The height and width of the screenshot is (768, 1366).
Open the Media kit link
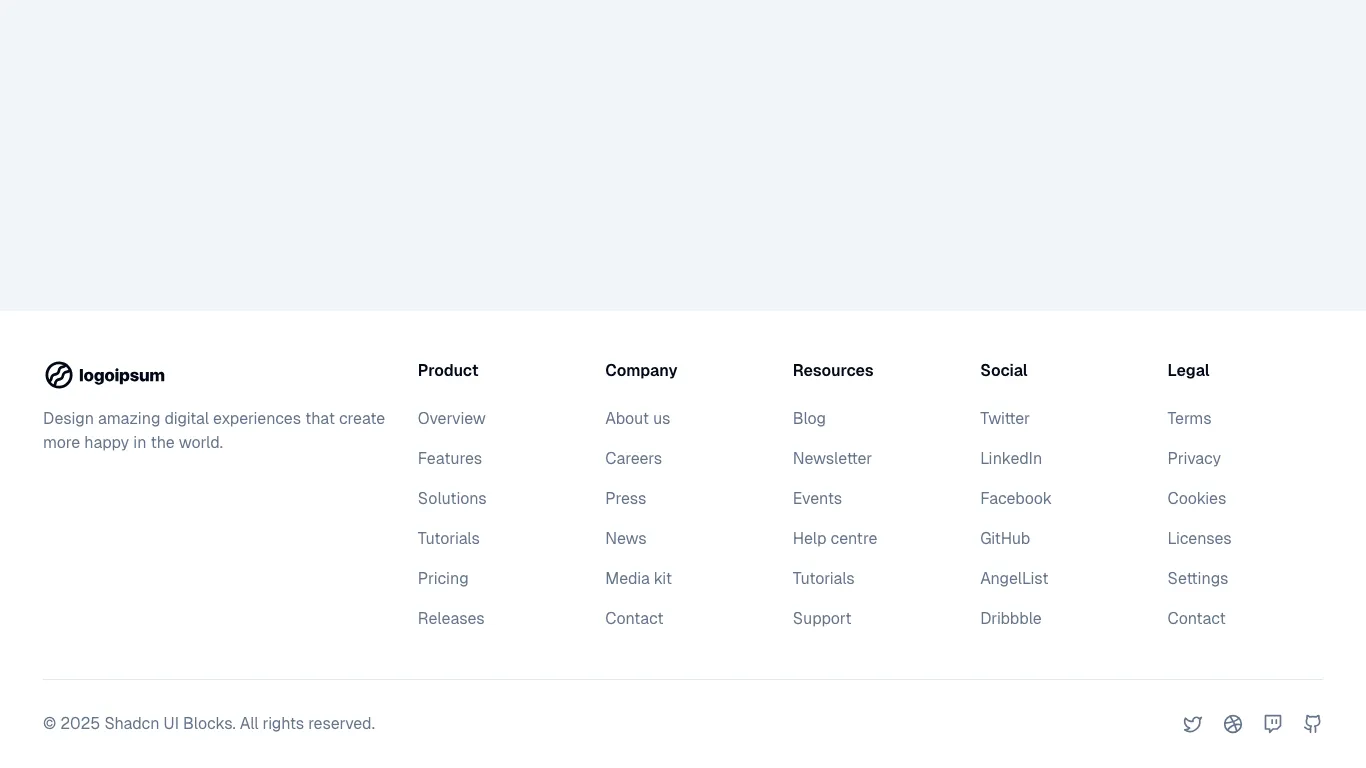coord(638,578)
